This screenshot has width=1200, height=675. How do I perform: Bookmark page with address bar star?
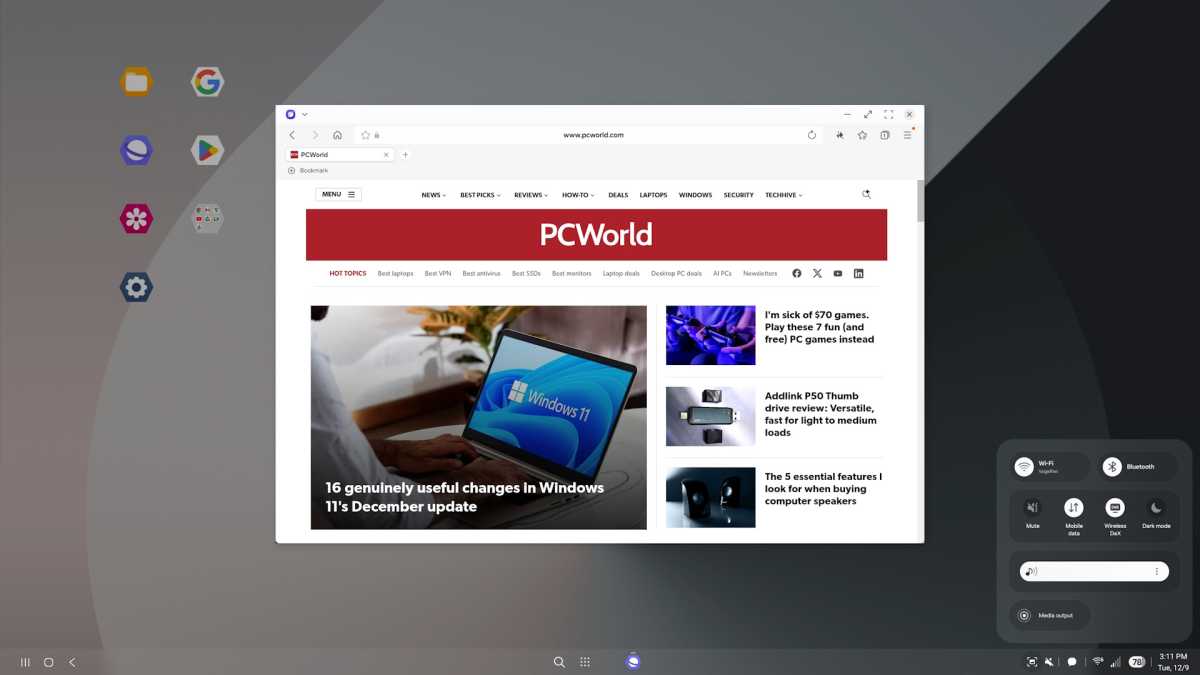tap(365, 135)
